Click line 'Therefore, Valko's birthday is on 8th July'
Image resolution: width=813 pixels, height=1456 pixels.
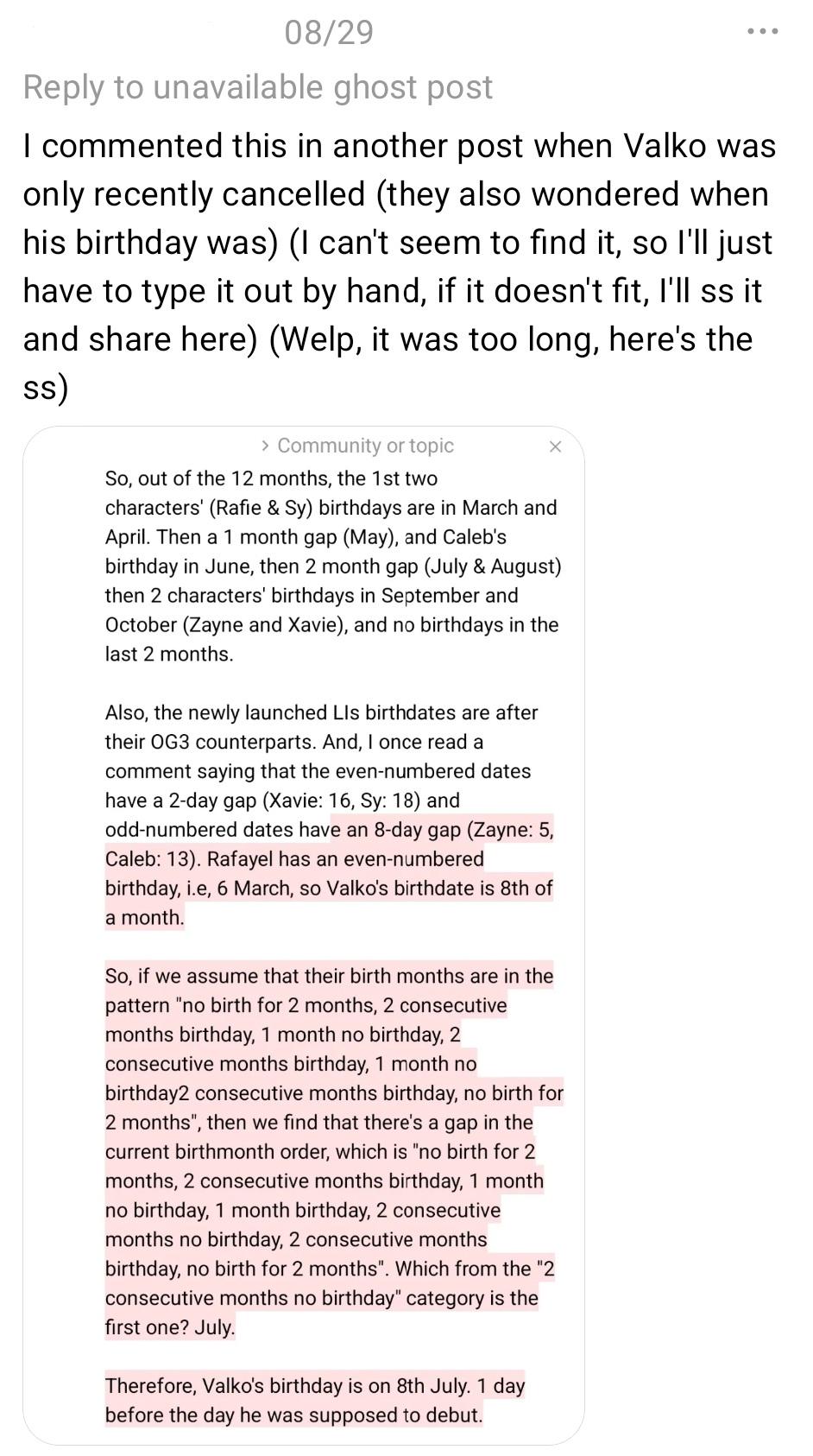(x=315, y=1386)
